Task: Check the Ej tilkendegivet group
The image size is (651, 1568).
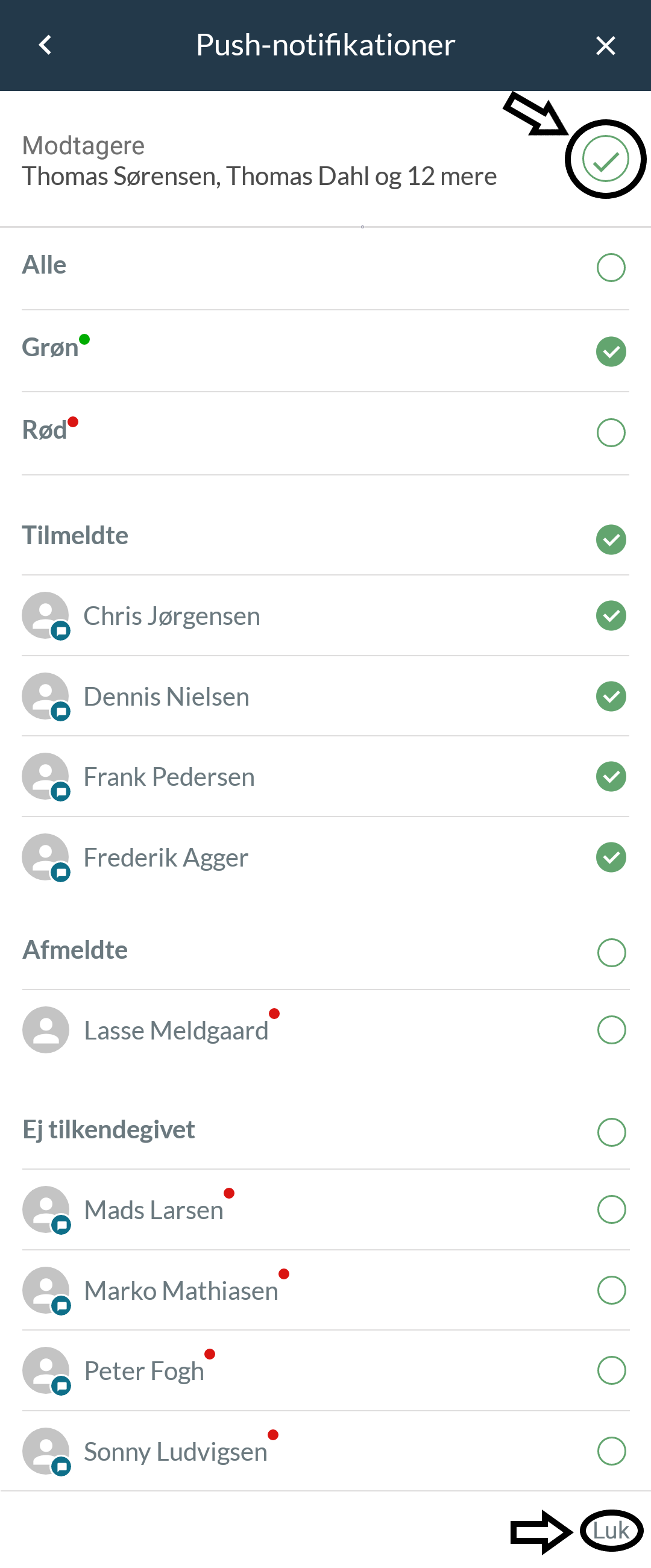Action: [x=611, y=1132]
